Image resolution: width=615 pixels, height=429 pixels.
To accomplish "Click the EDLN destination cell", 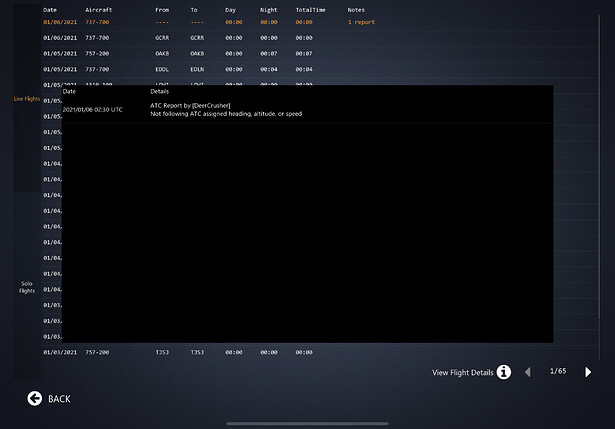I will click(197, 69).
